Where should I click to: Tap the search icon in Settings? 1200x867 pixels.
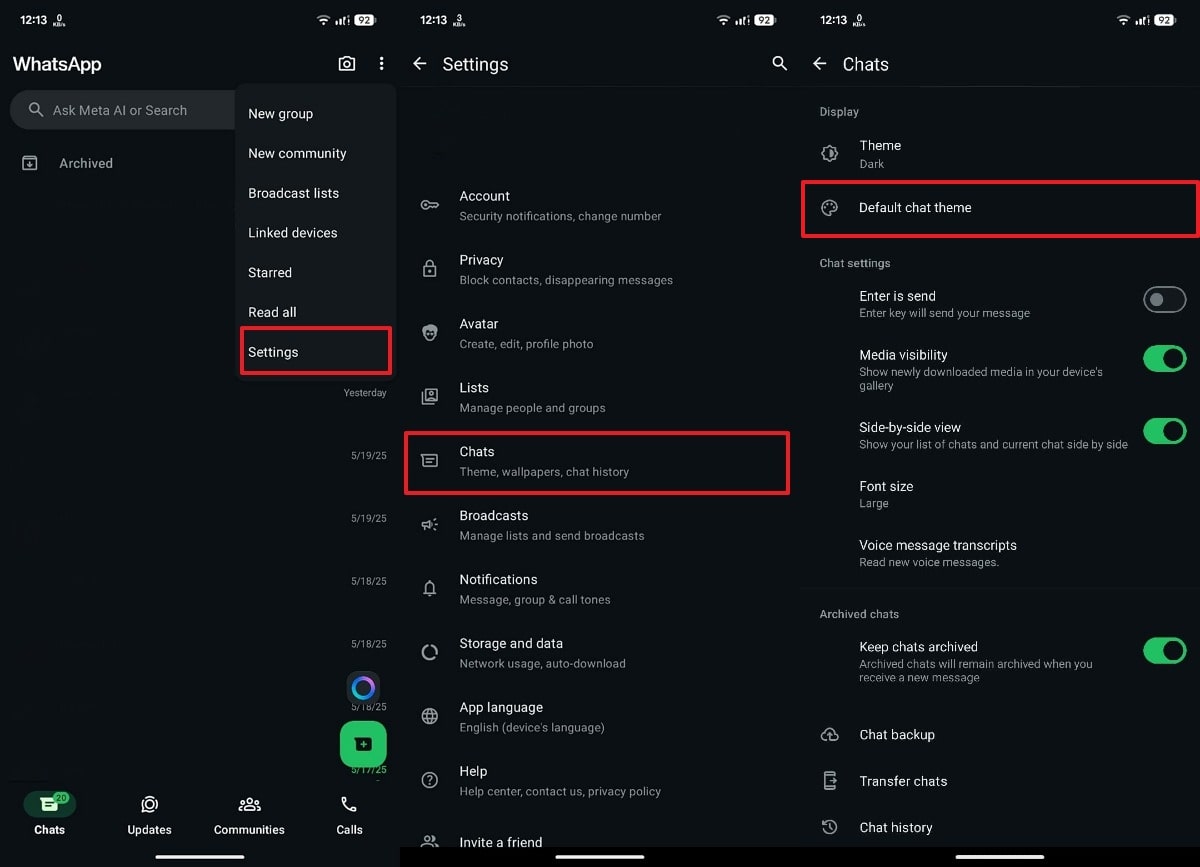(779, 63)
